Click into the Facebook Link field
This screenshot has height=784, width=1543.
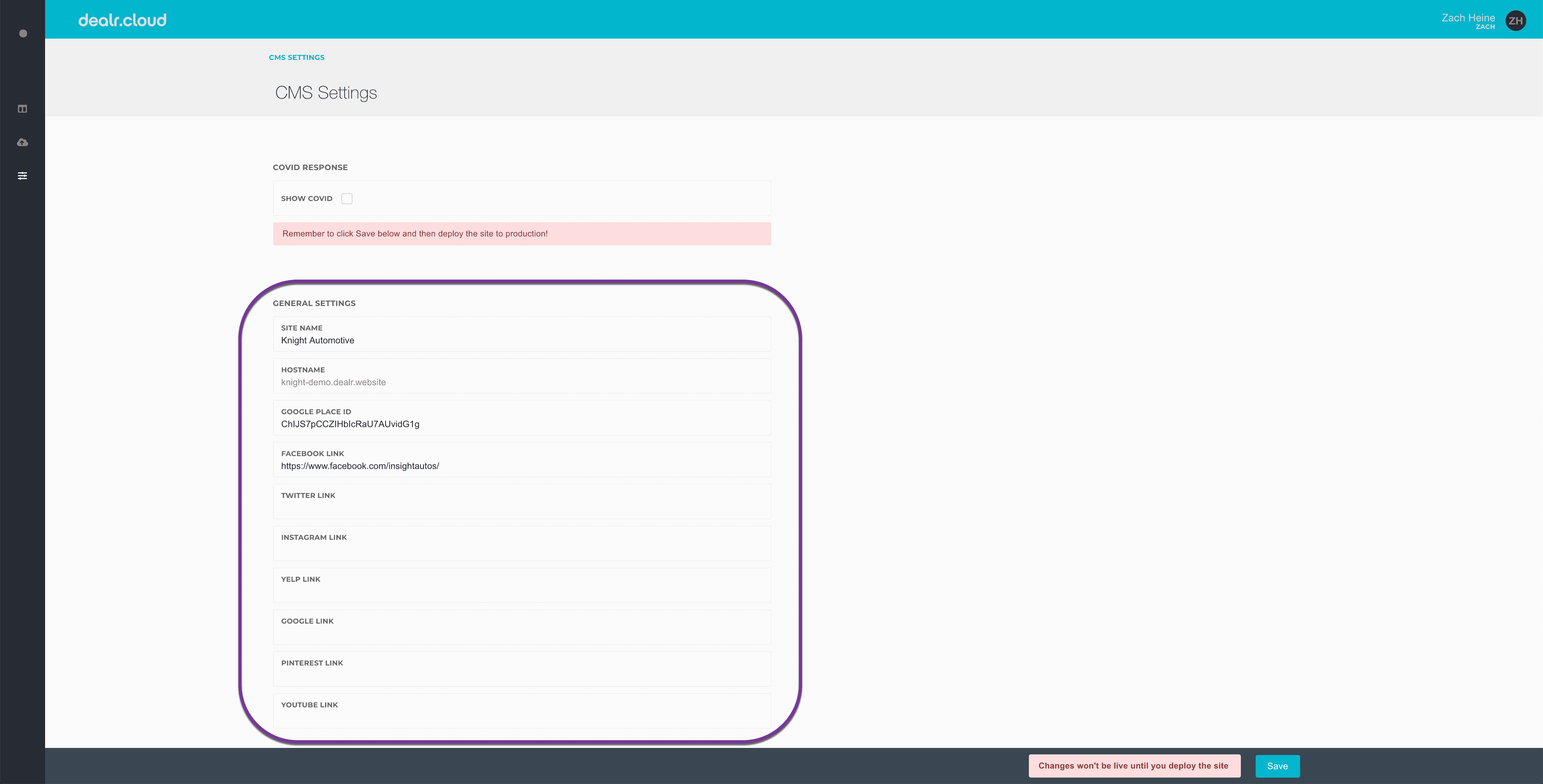[x=521, y=466]
